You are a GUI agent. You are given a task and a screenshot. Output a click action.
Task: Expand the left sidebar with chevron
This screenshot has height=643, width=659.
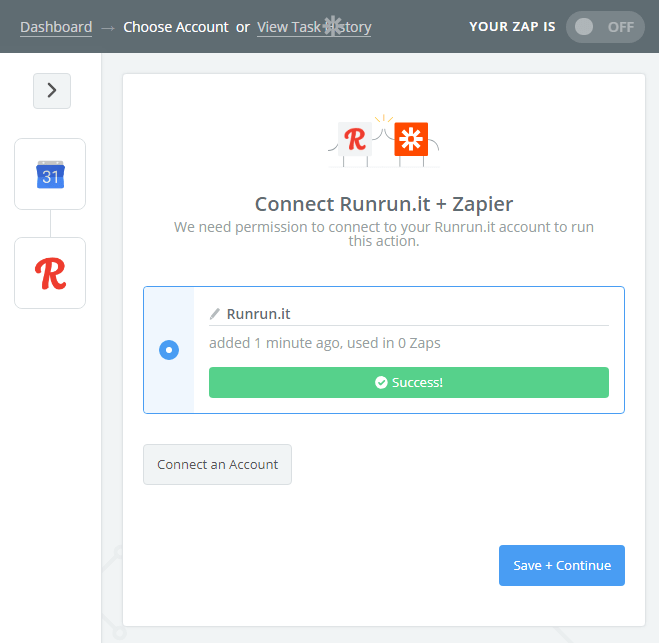coord(52,91)
